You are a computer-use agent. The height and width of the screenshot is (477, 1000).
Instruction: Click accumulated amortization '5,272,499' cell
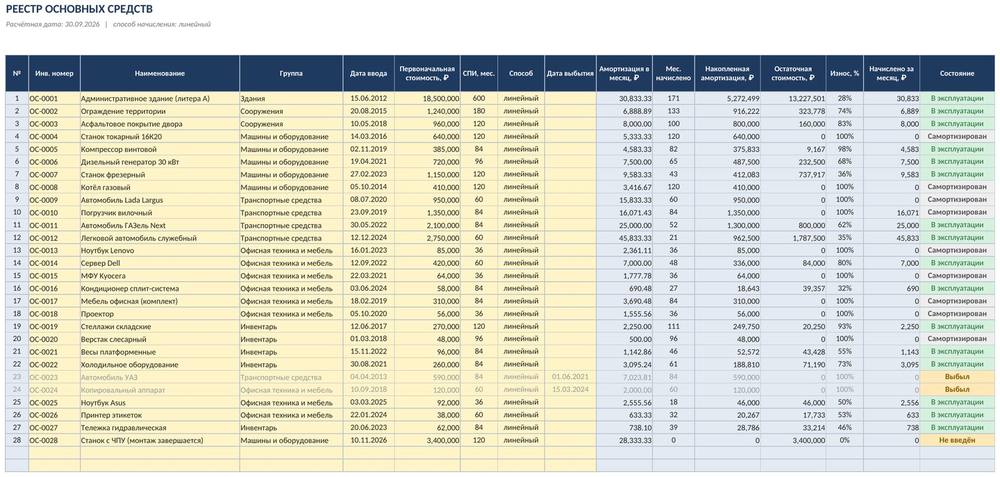(727, 99)
